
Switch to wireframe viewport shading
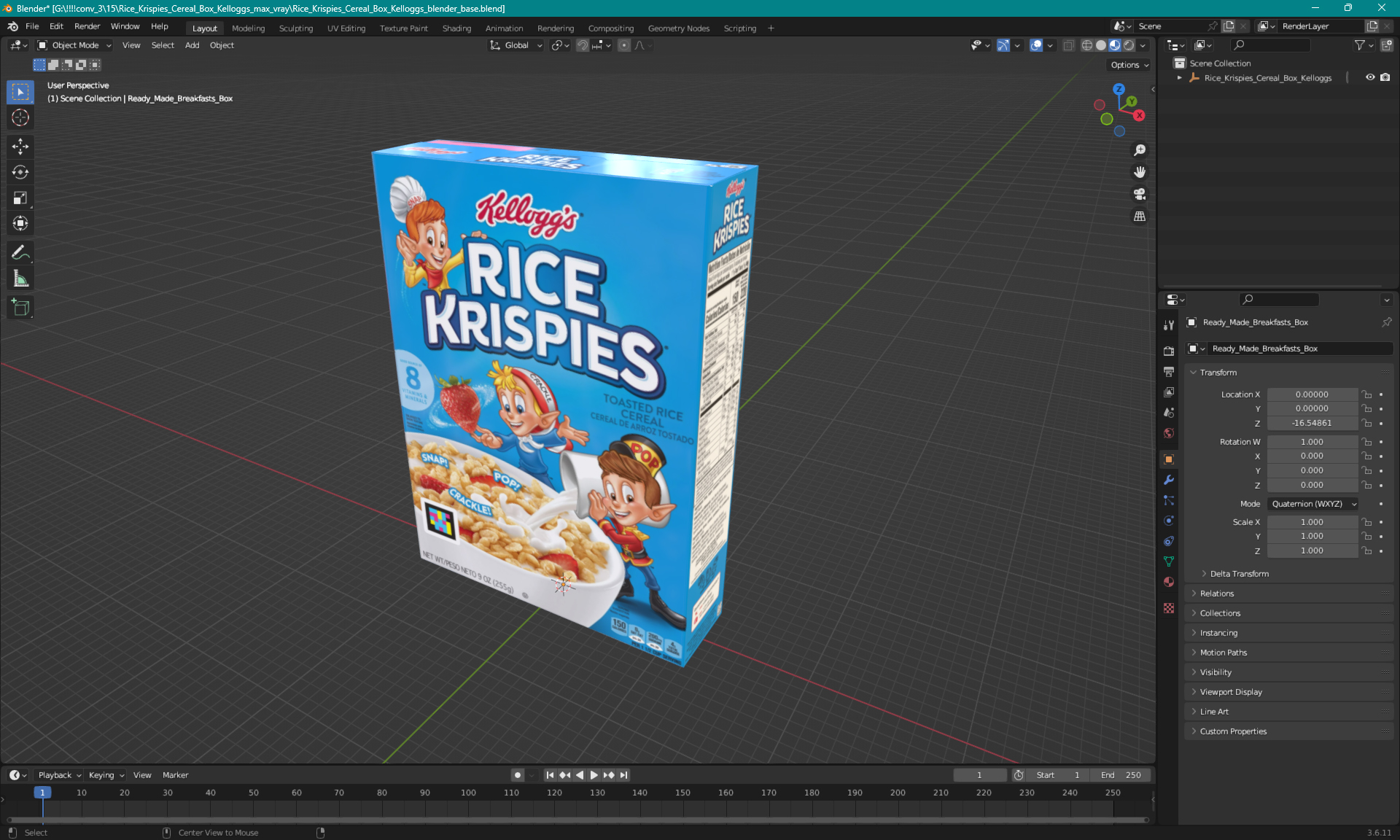point(1087,45)
